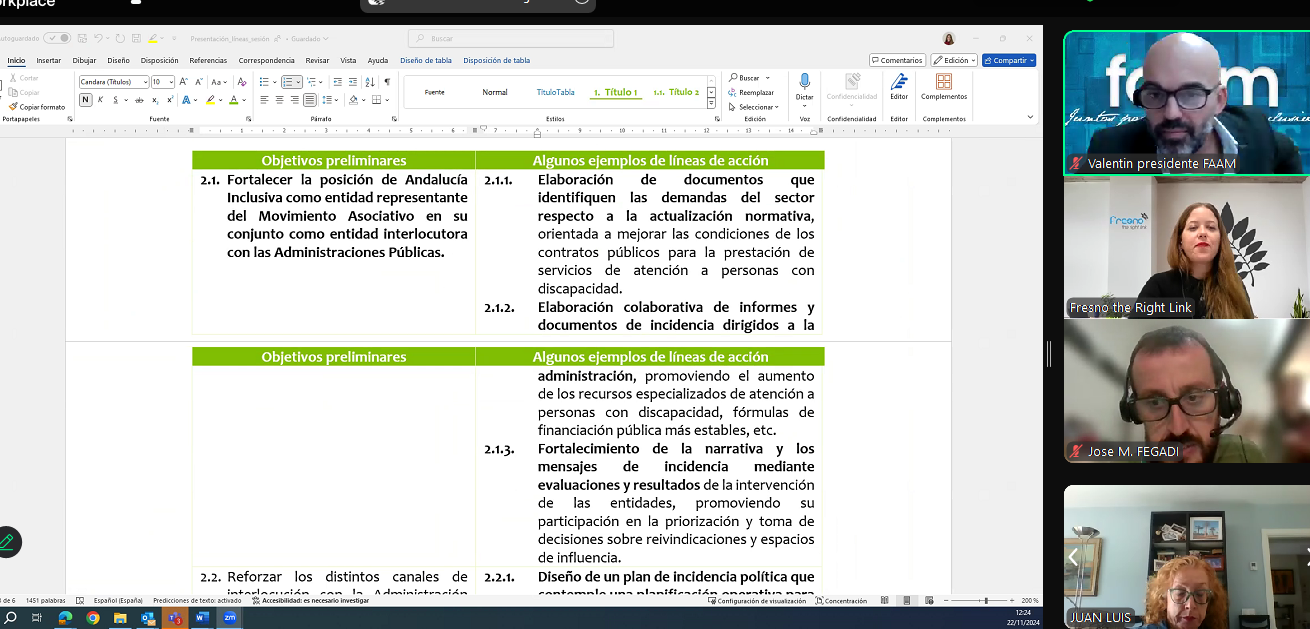The image size is (1310, 629).
Task: Toggle the Autoguardado switch
Action: (57, 38)
